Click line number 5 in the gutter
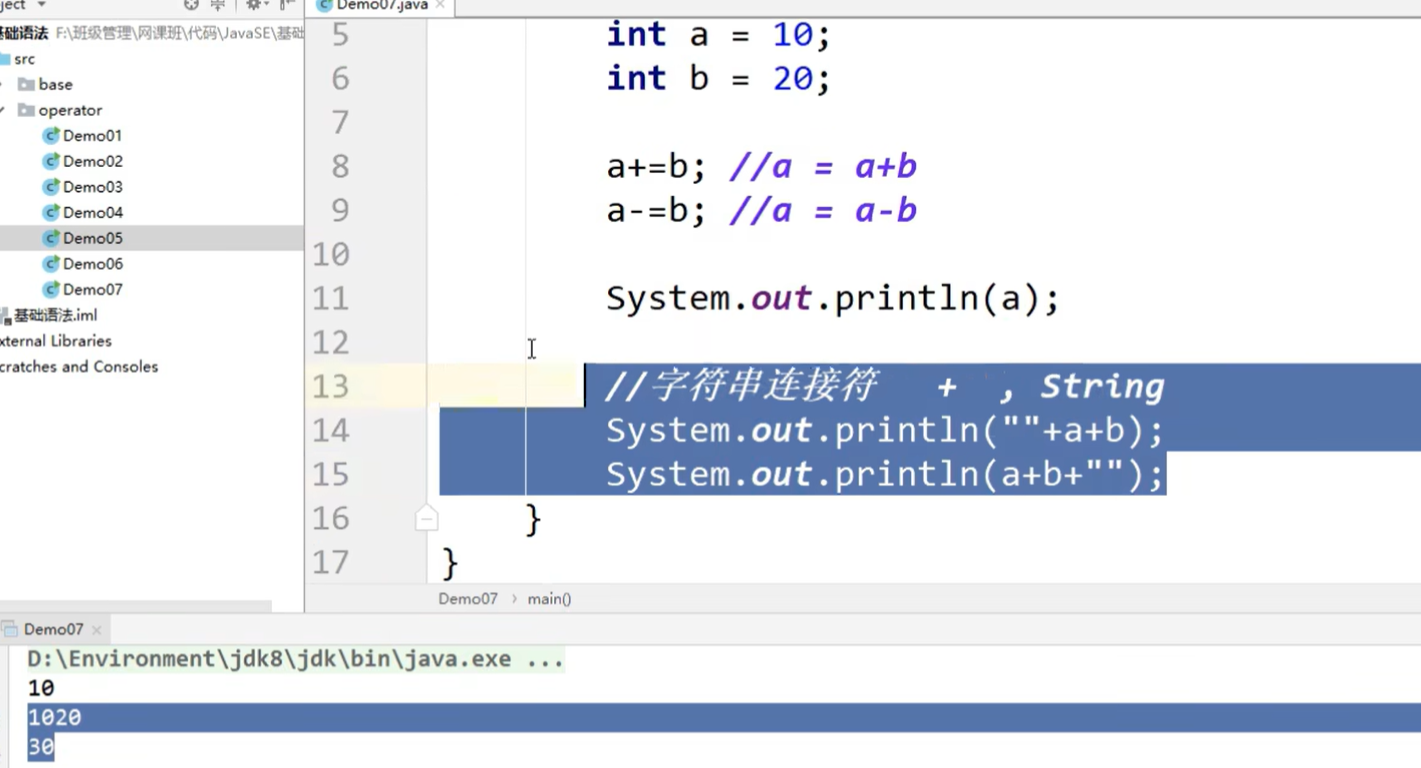This screenshot has height=768, width=1421. [x=340, y=34]
